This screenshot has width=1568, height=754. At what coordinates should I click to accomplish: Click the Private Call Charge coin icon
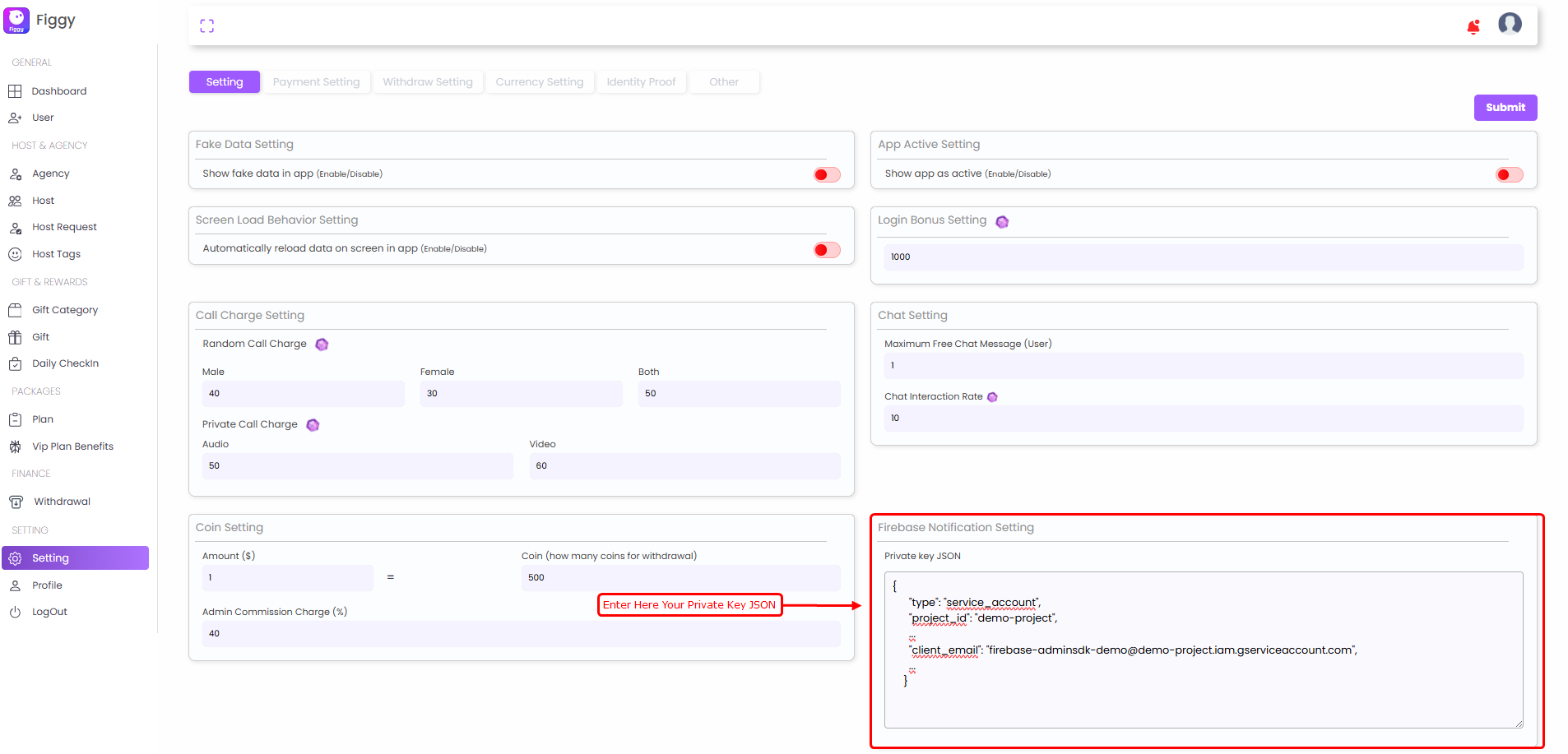point(313,425)
